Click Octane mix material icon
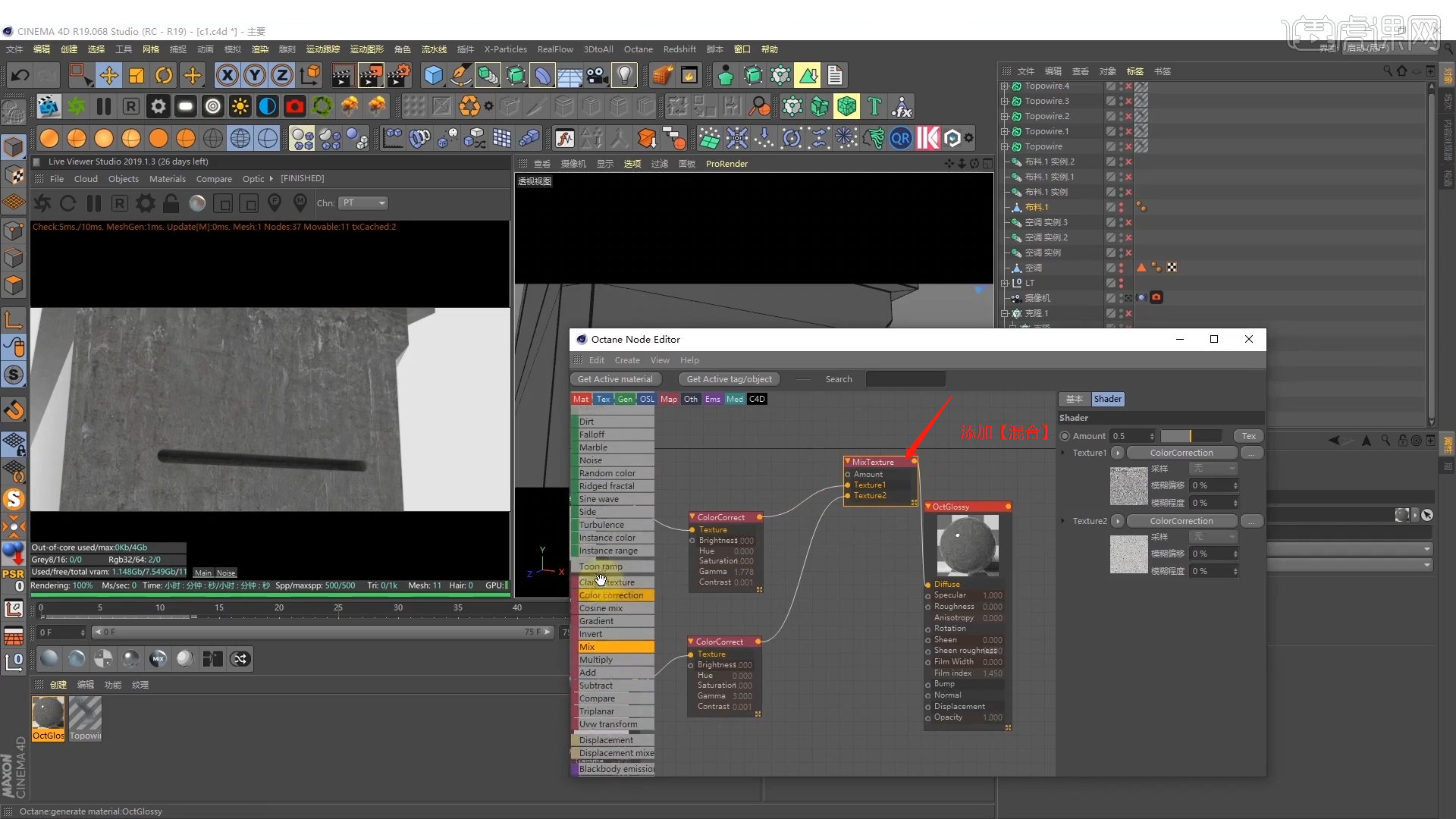Screen dimensions: 1456x819 point(158,659)
